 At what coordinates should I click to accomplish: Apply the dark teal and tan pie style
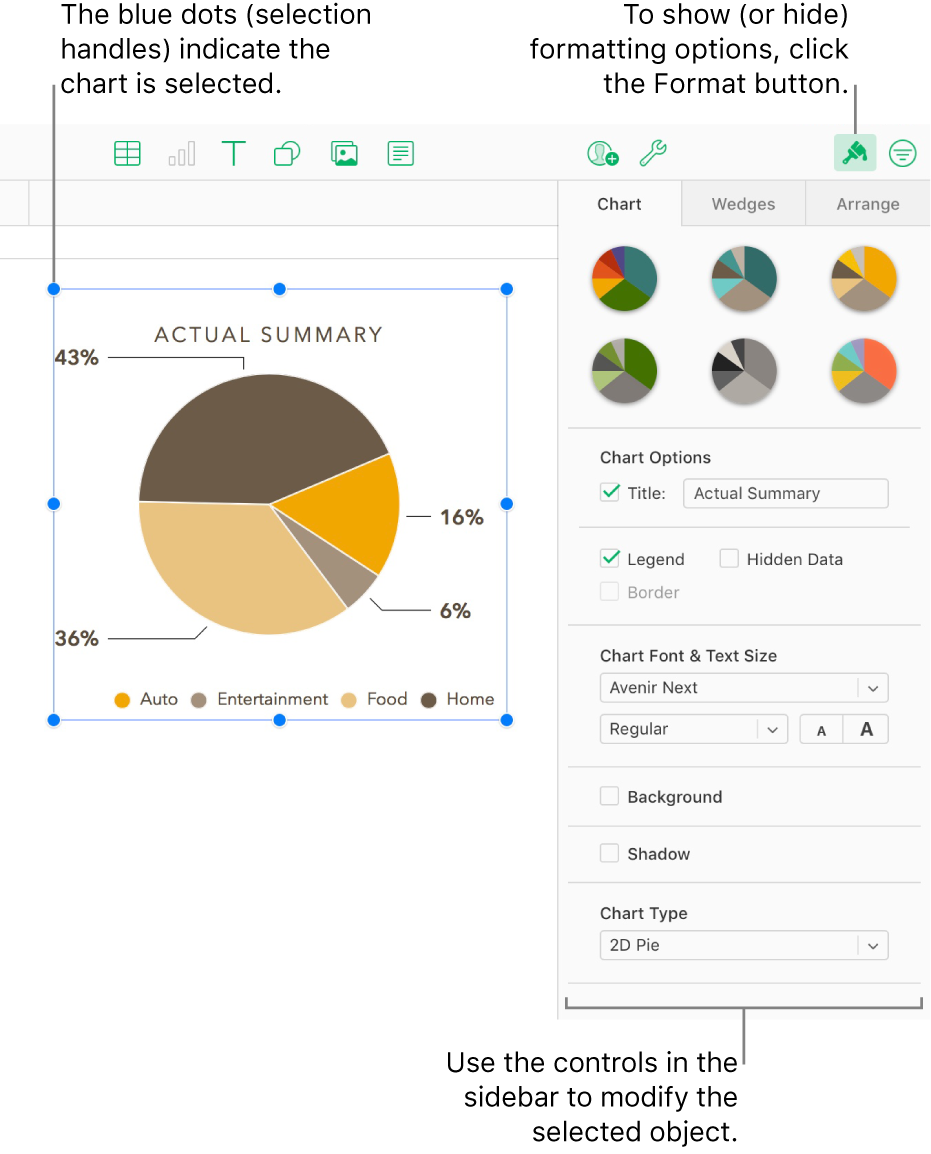tap(744, 278)
